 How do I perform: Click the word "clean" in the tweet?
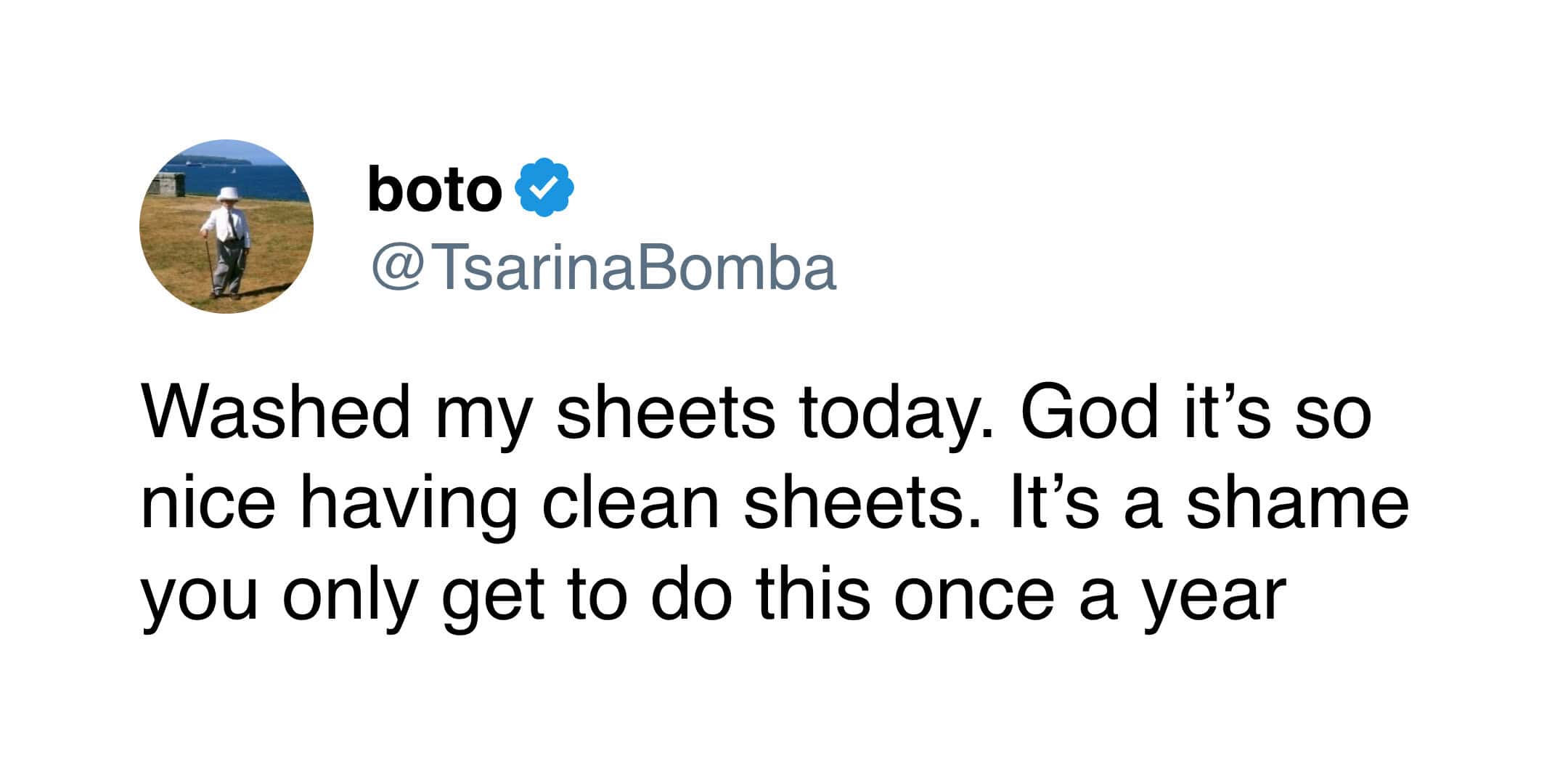[630, 504]
